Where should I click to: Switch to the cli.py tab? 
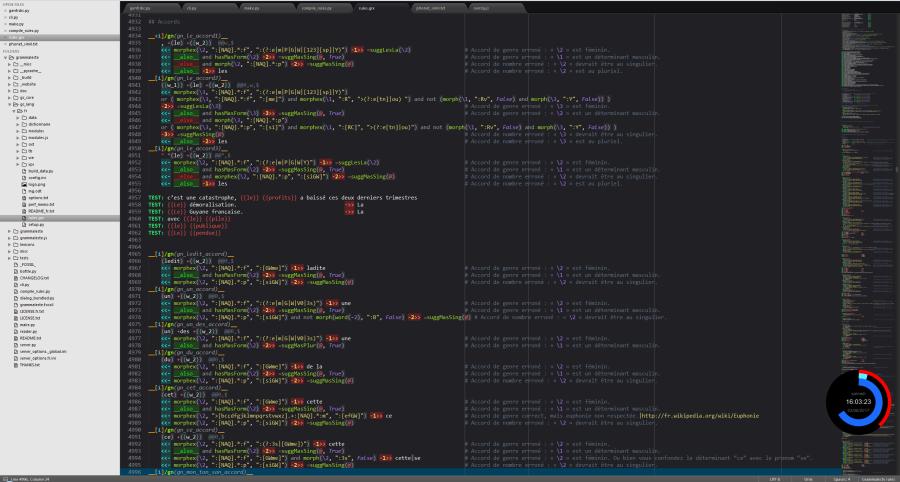[x=208, y=9]
